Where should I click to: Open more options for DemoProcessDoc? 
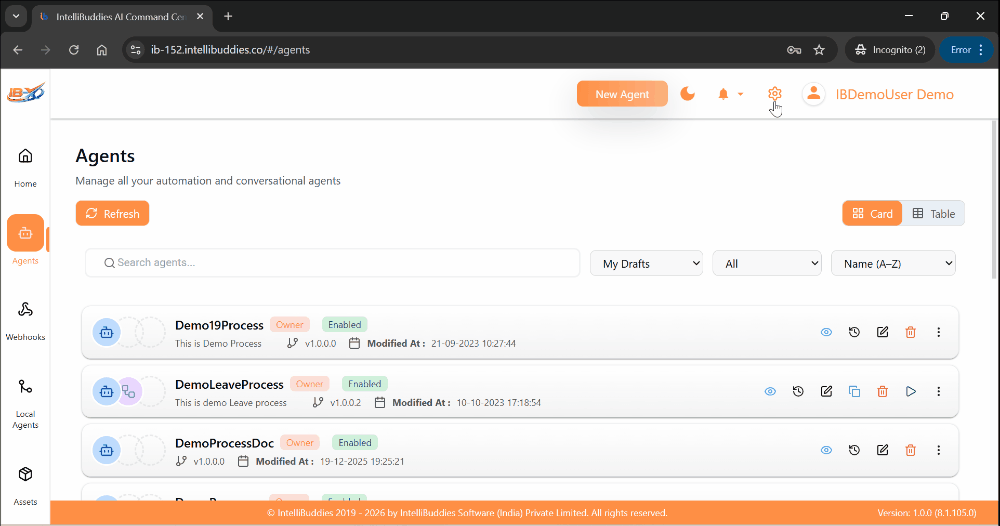(938, 450)
